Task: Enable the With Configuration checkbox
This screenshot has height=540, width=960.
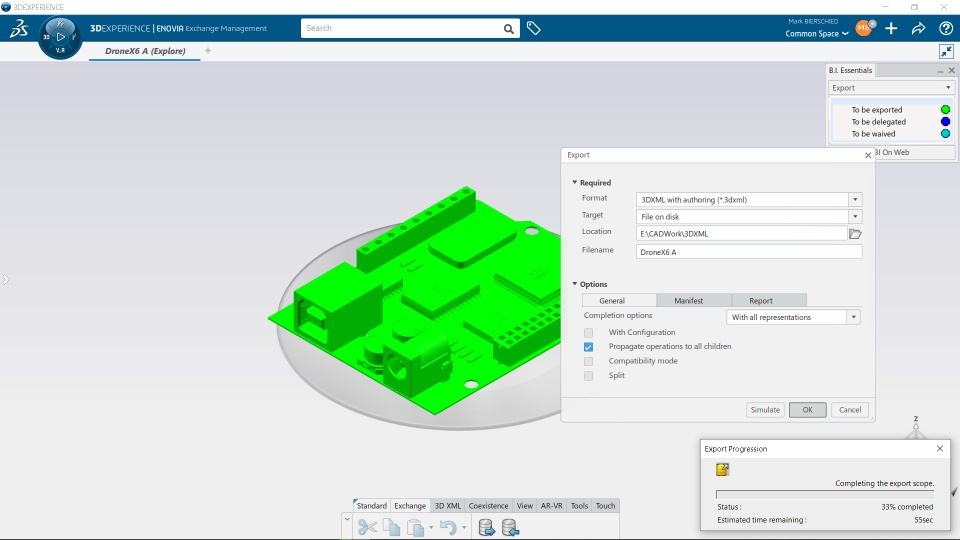Action: point(588,332)
